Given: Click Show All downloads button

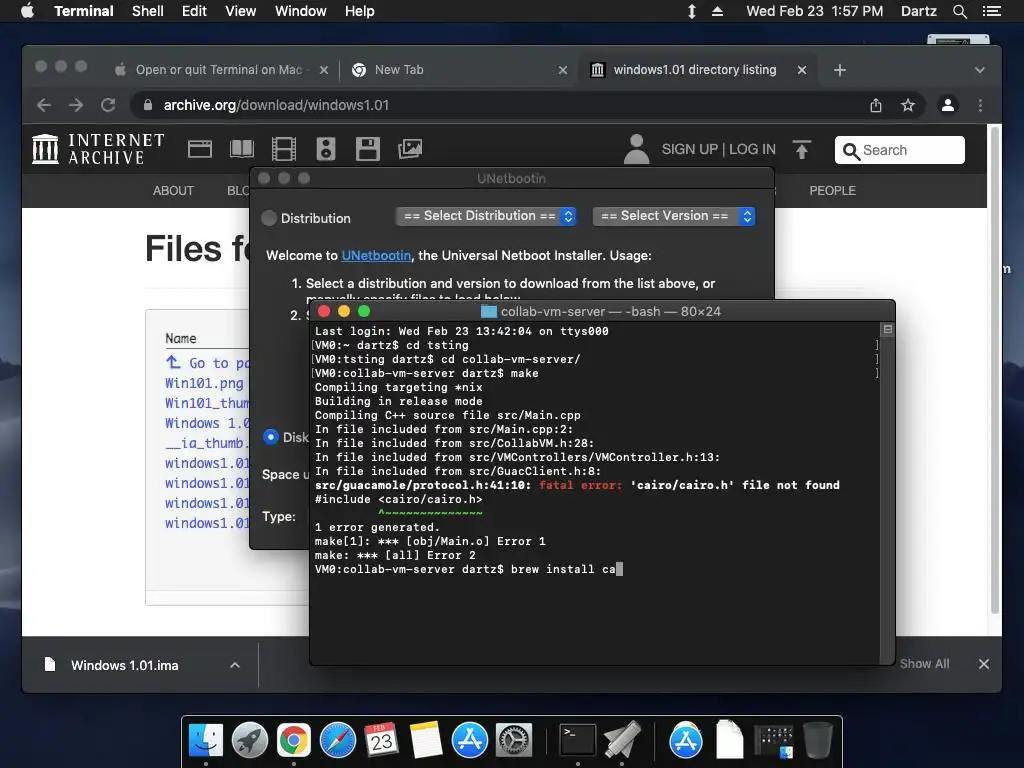Looking at the screenshot, I should pyautogui.click(x=924, y=664).
